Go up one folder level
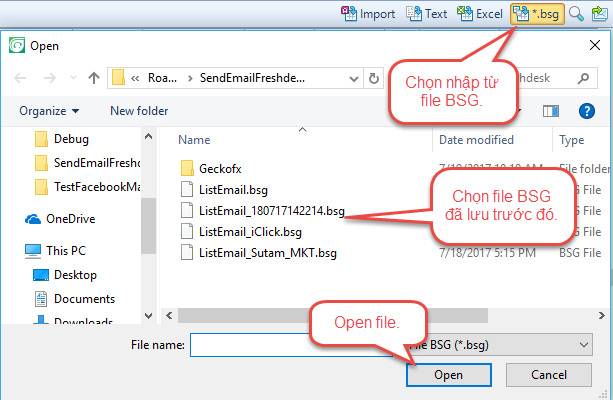The width and height of the screenshot is (613, 400). [x=94, y=78]
